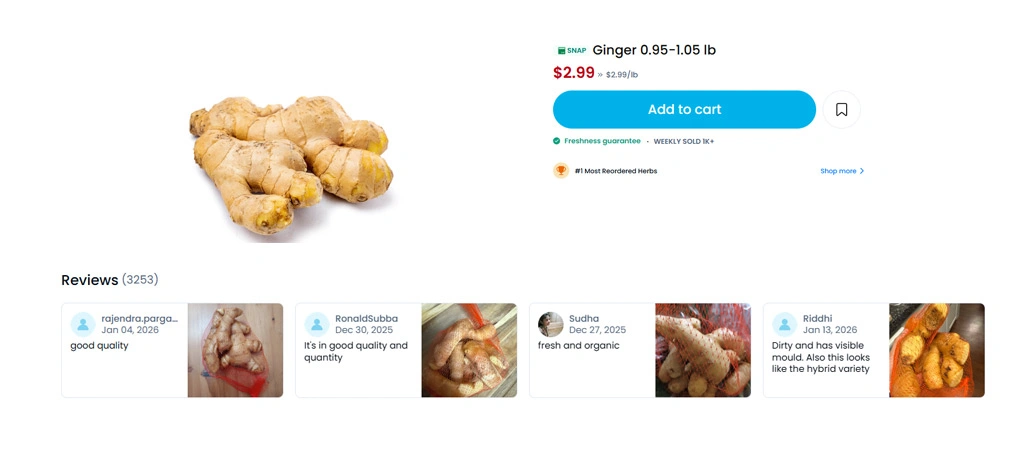Click the trophy icon beside Most Reordered Herbs
1026x466 pixels.
coord(561,171)
